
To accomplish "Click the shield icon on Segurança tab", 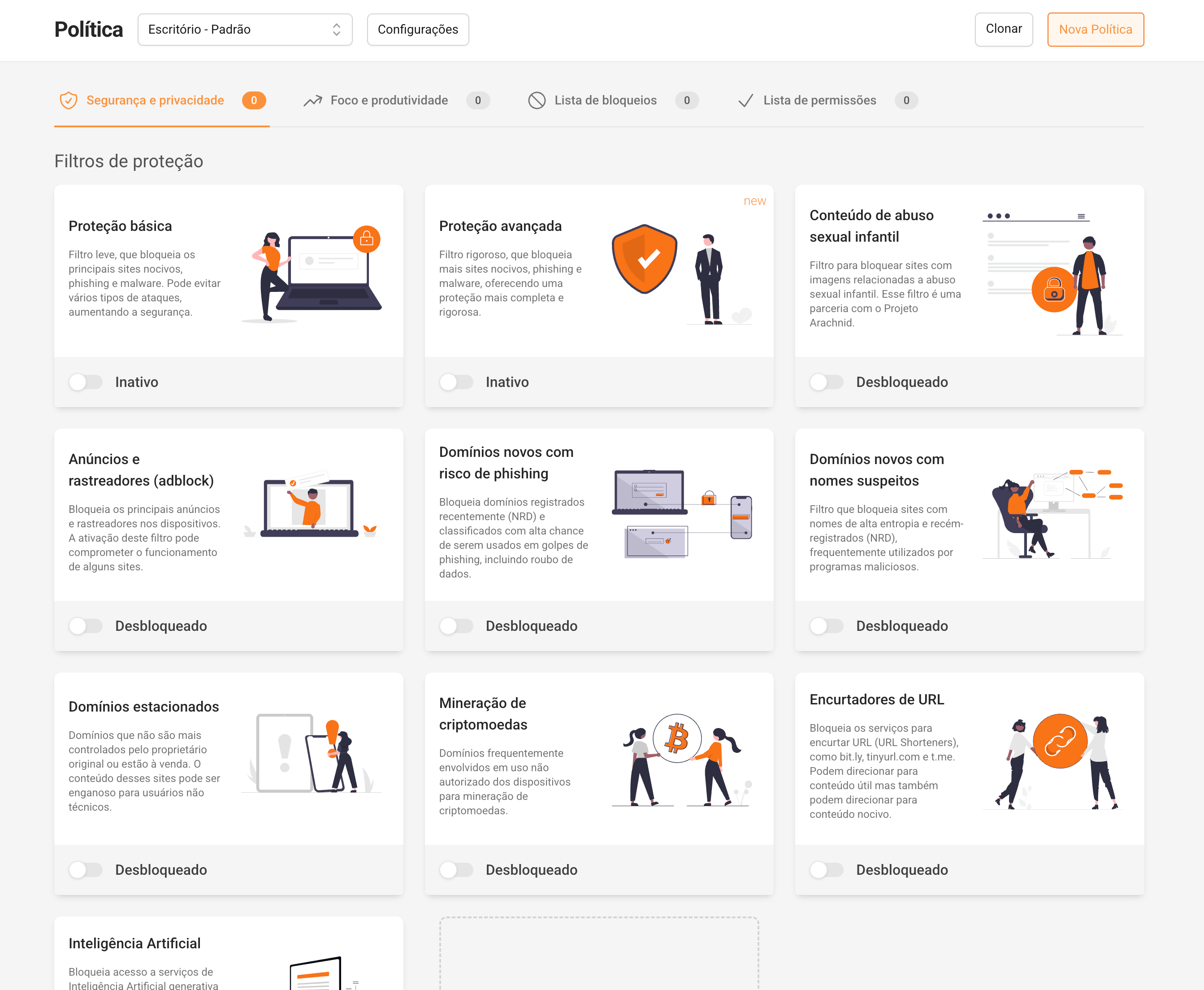I will click(x=69, y=100).
